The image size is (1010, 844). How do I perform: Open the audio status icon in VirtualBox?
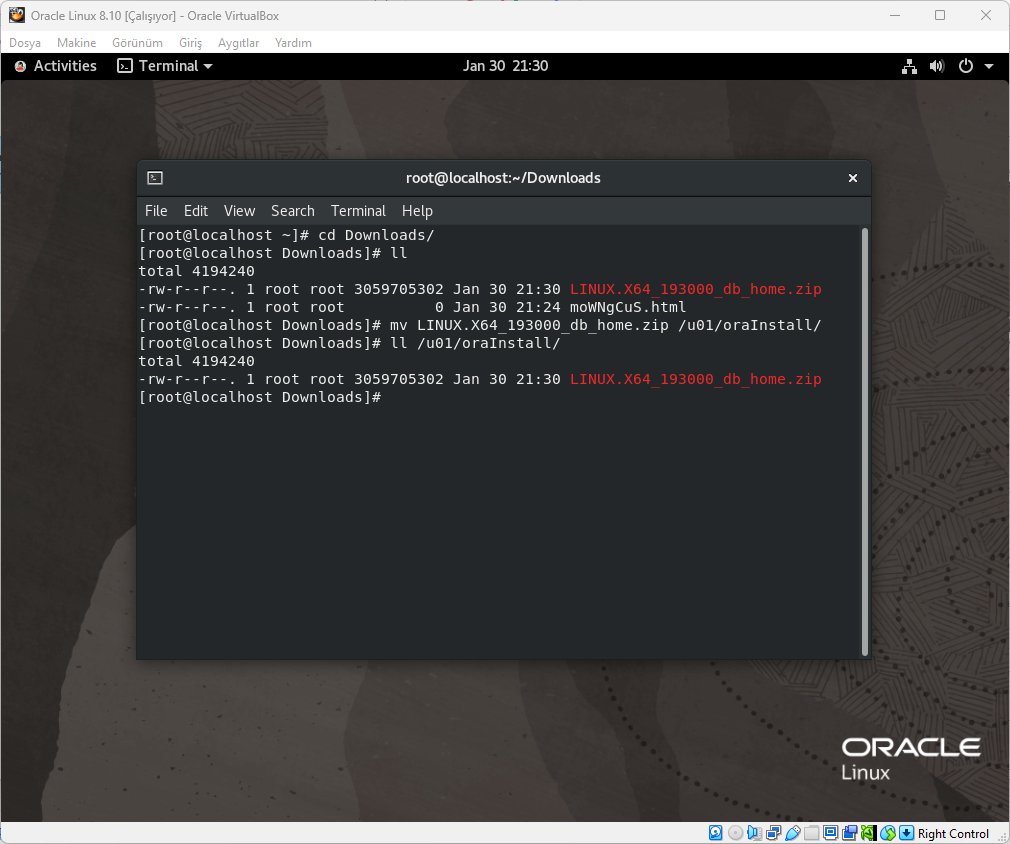coord(754,833)
